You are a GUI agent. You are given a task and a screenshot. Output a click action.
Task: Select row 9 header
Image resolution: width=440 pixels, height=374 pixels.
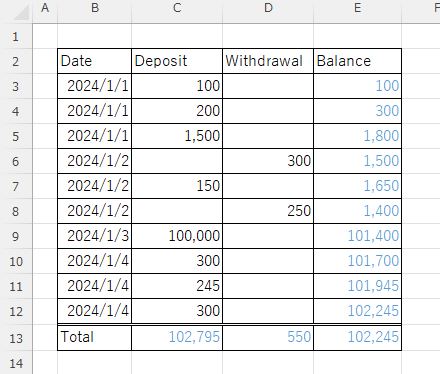[16, 236]
